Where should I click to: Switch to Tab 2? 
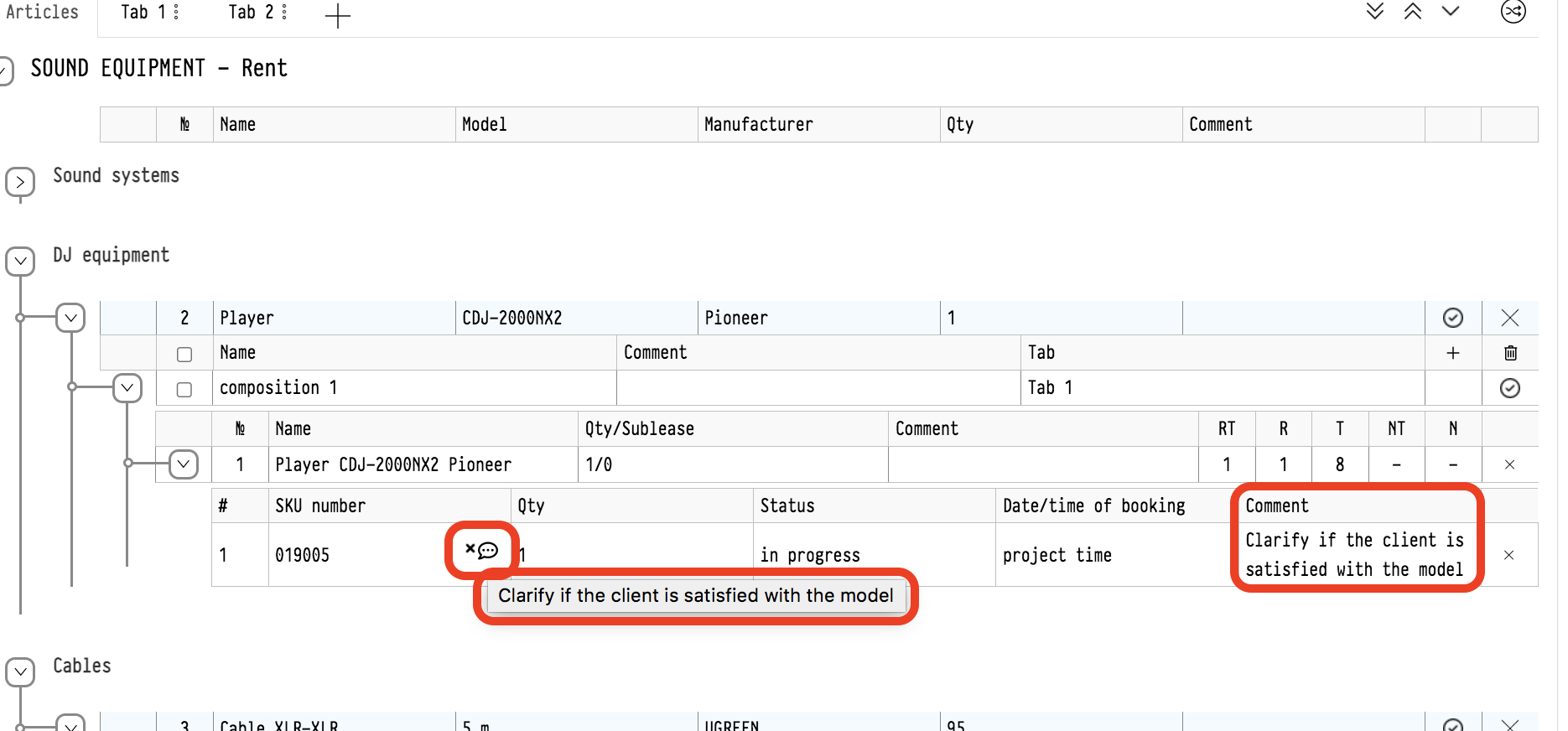coord(250,13)
